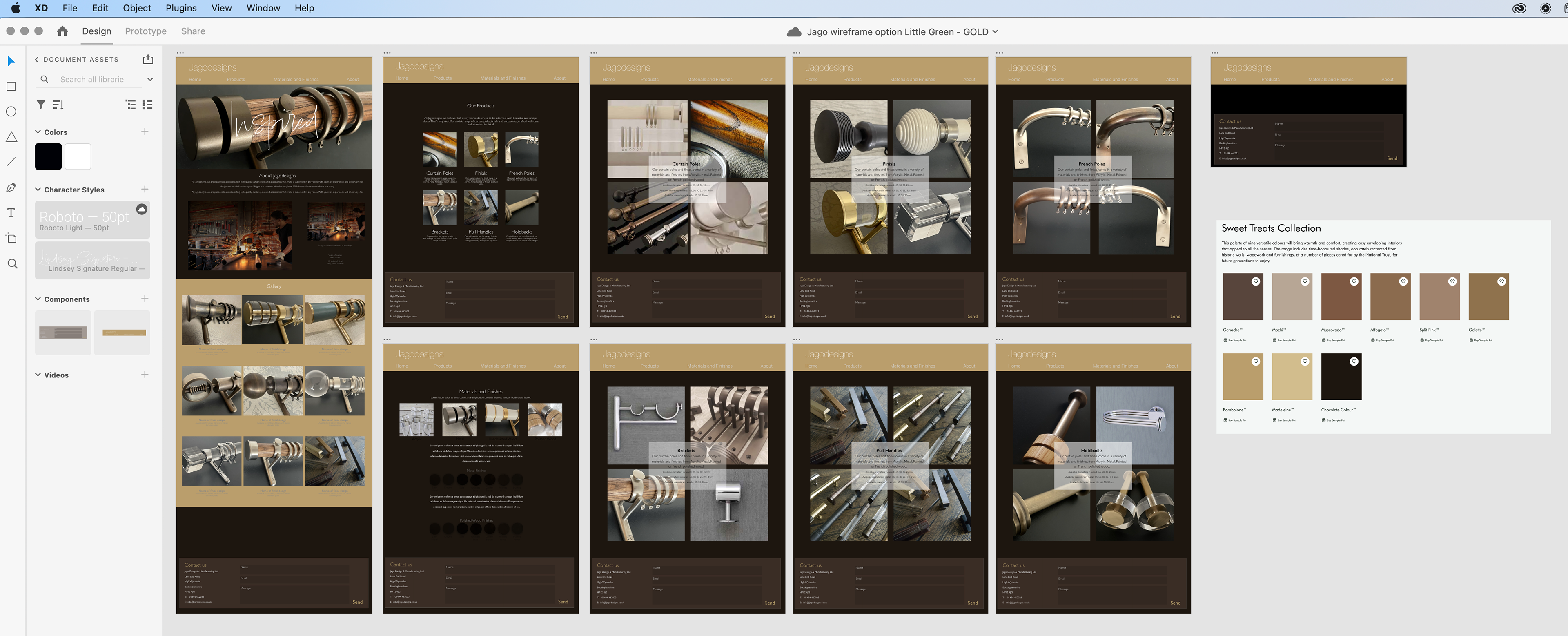
Task: Switch to the Share tab
Action: pyautogui.click(x=193, y=31)
